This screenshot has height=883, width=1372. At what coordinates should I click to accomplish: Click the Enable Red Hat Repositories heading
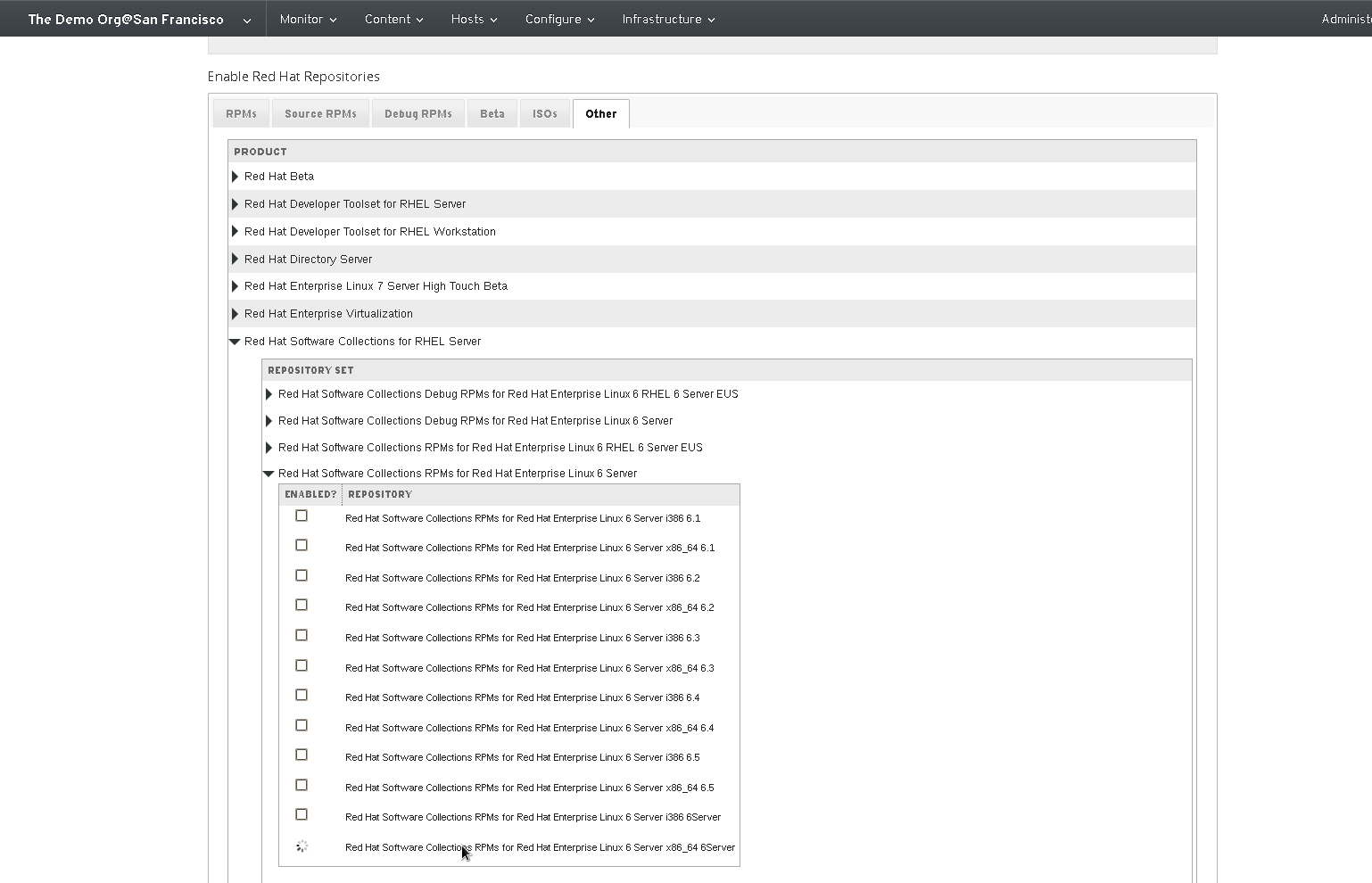pos(293,77)
